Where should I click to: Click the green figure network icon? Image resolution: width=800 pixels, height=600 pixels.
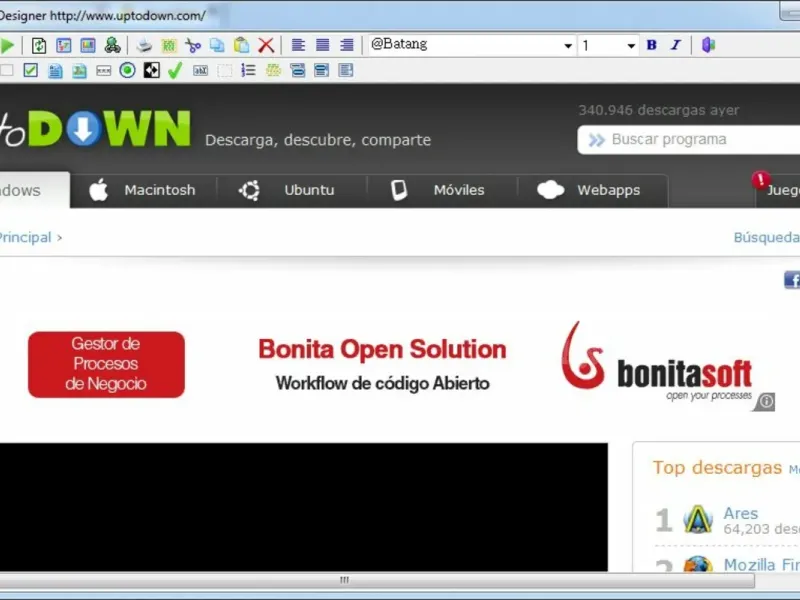coord(112,45)
